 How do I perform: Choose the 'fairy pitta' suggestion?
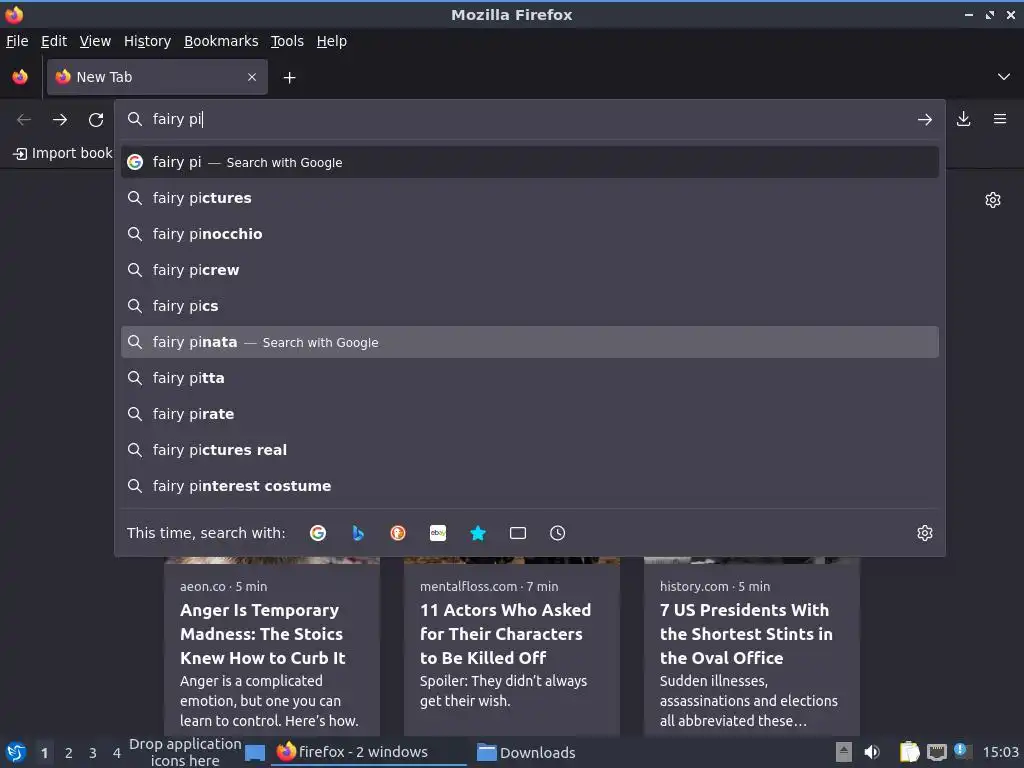click(x=530, y=377)
